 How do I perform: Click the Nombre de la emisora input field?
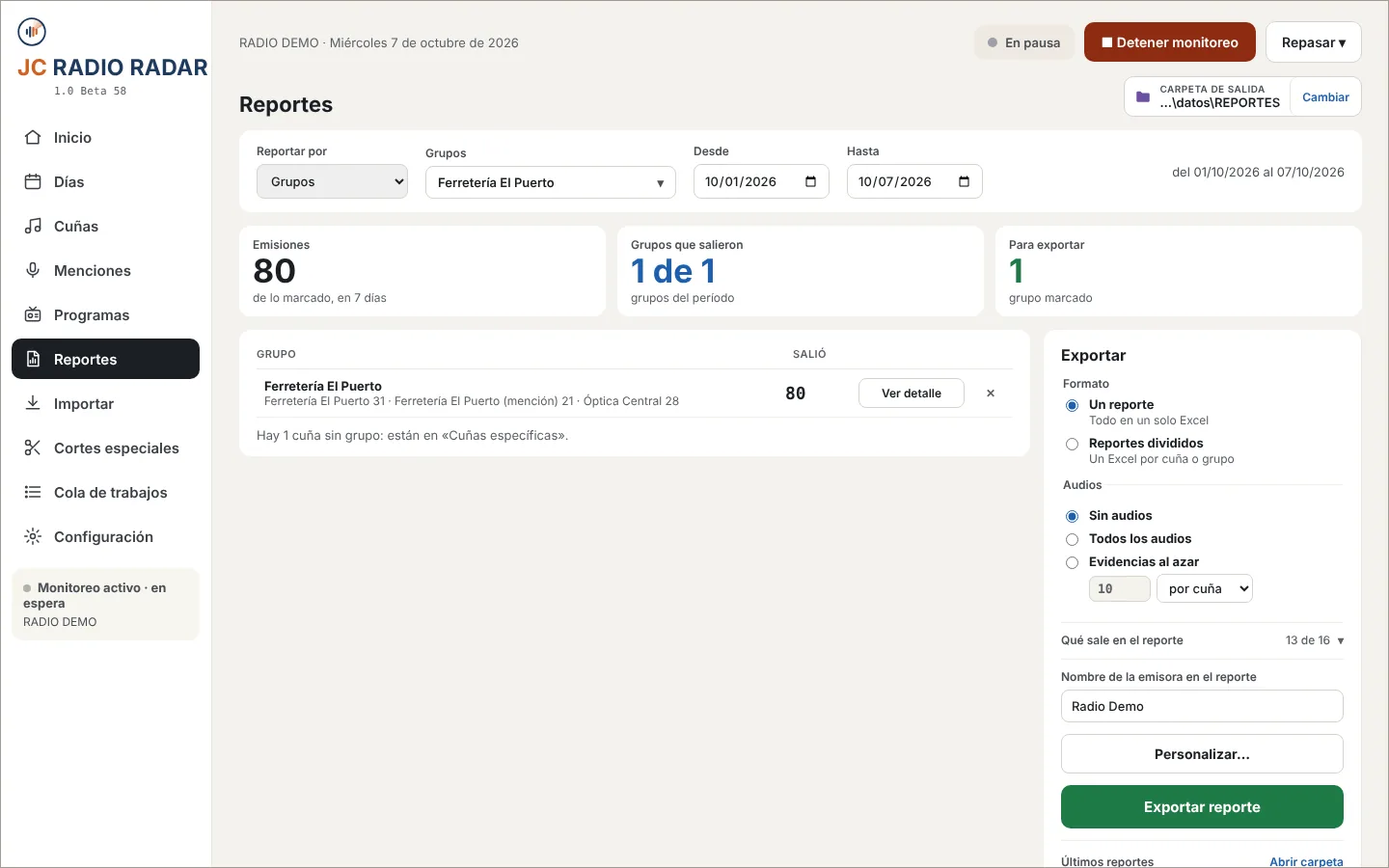[1202, 706]
